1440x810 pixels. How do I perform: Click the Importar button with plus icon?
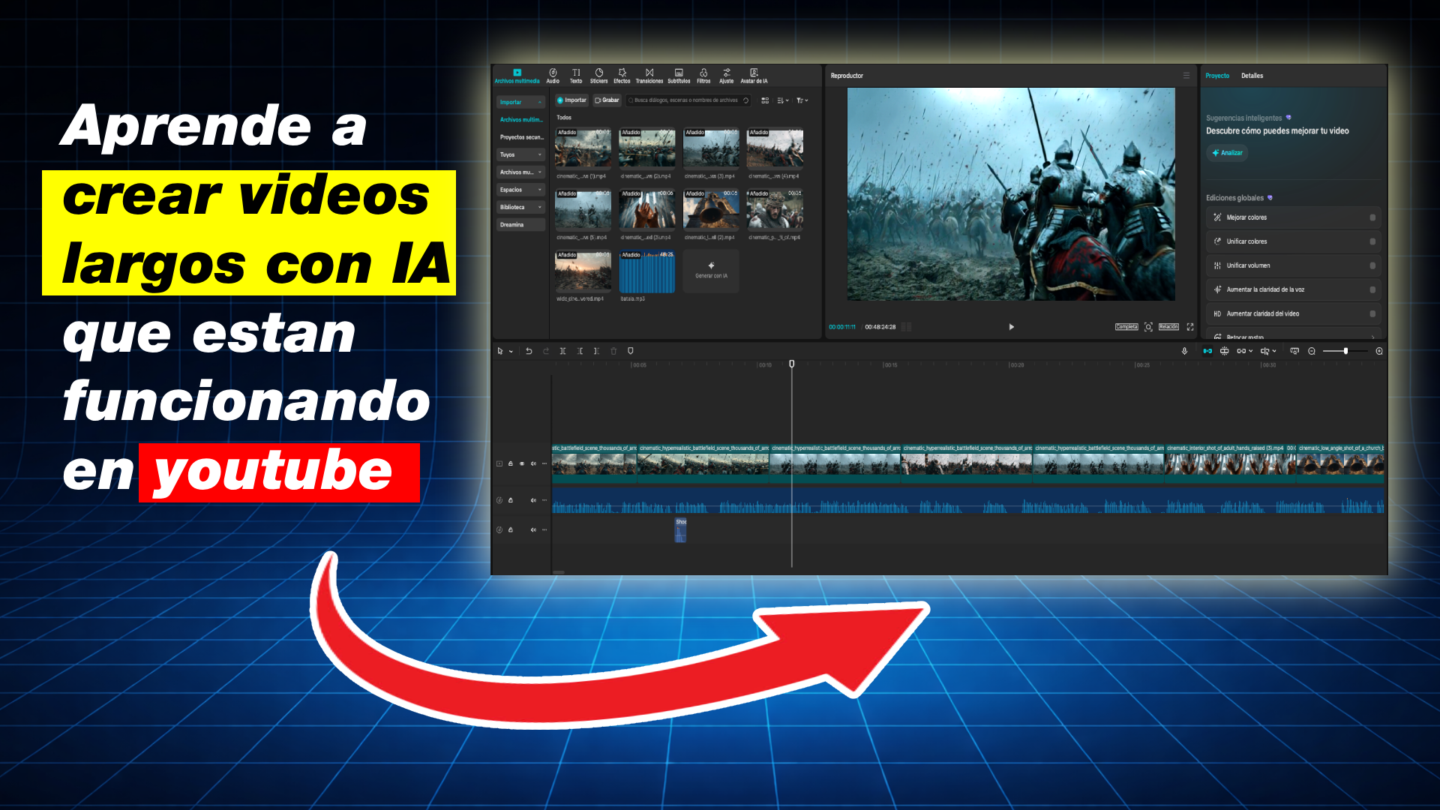coord(573,100)
